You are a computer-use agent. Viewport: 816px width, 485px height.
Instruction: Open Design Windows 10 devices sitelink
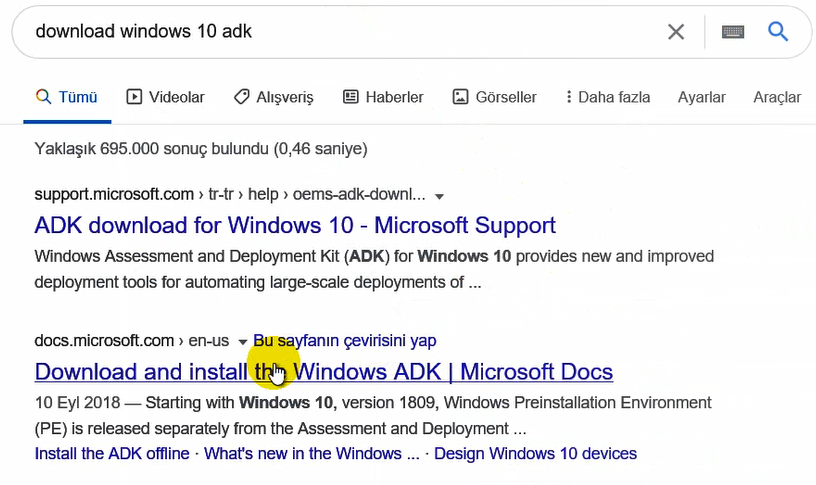536,453
